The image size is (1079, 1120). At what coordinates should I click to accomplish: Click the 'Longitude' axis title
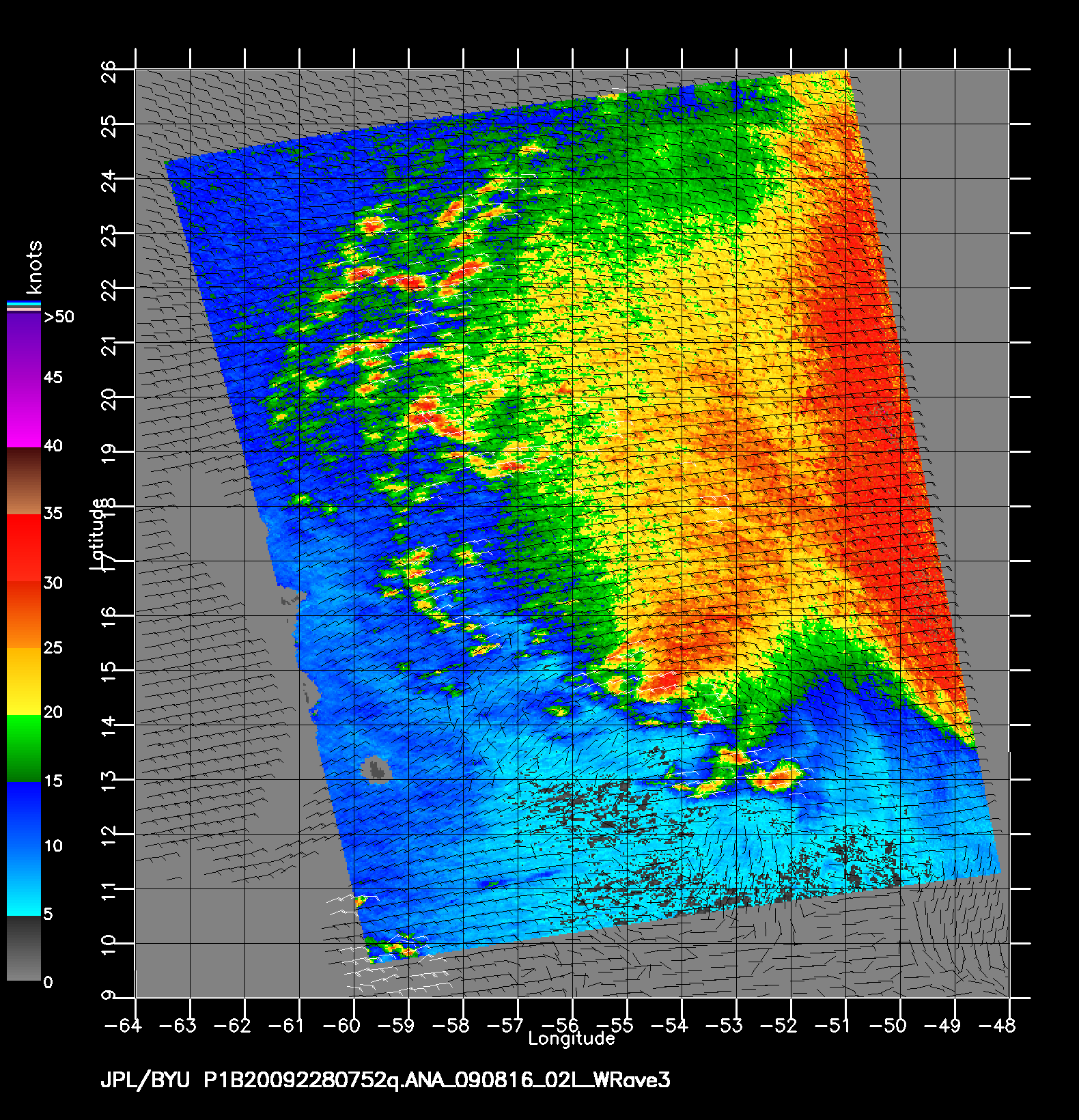(x=572, y=1039)
